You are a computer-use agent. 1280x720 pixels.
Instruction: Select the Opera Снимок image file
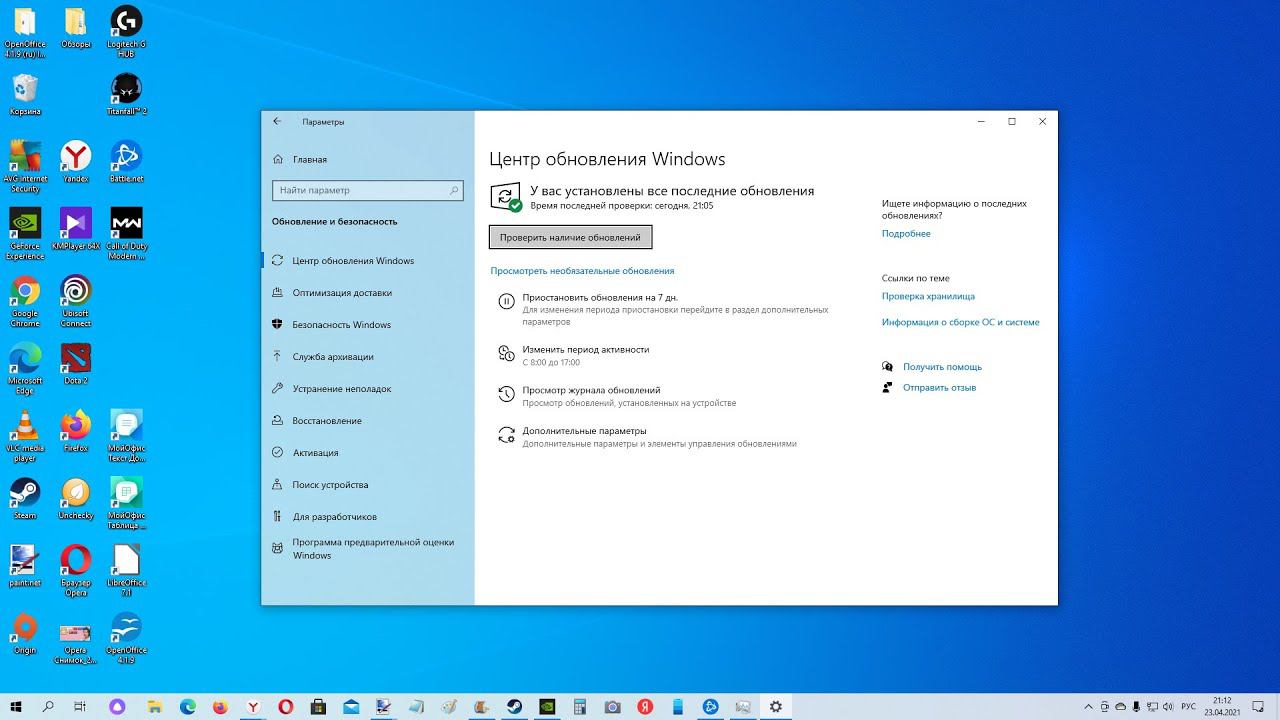pyautogui.click(x=75, y=644)
